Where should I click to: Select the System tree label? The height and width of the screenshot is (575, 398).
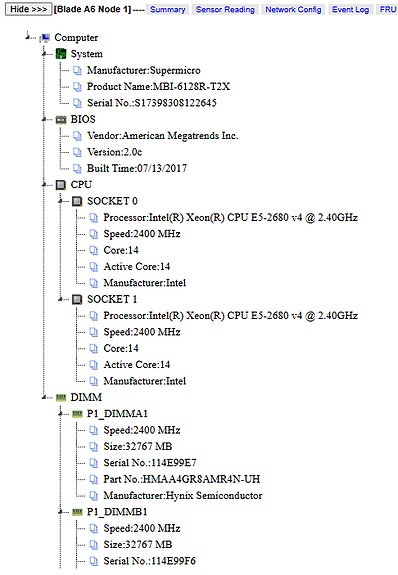pyautogui.click(x=87, y=54)
